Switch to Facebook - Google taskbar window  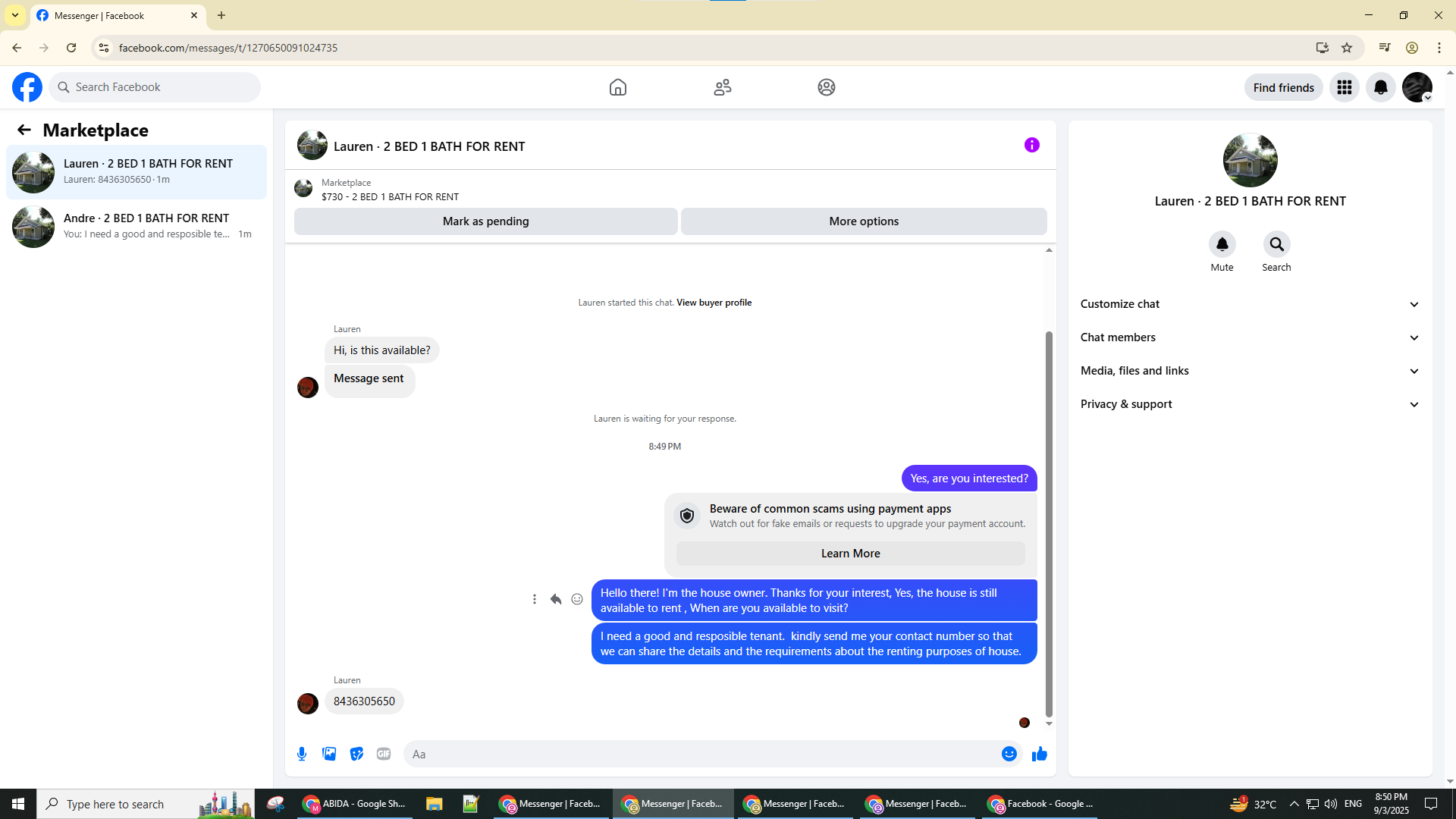point(1040,804)
